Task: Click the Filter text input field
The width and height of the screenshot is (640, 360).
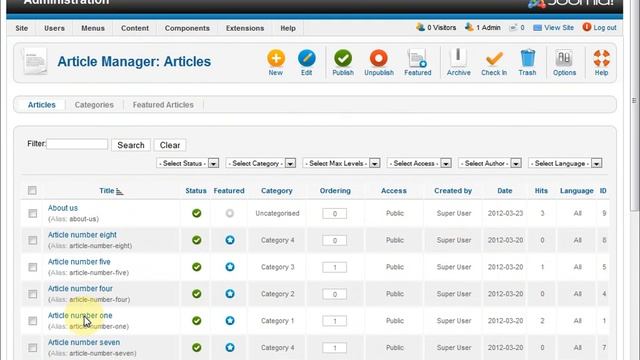Action: click(77, 144)
